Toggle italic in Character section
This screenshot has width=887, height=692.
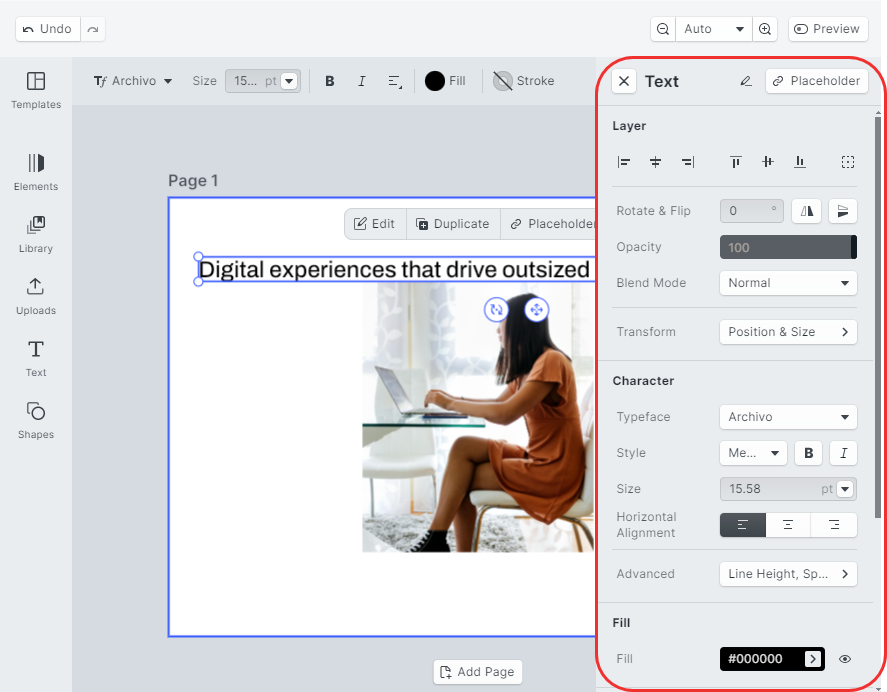pyautogui.click(x=843, y=453)
